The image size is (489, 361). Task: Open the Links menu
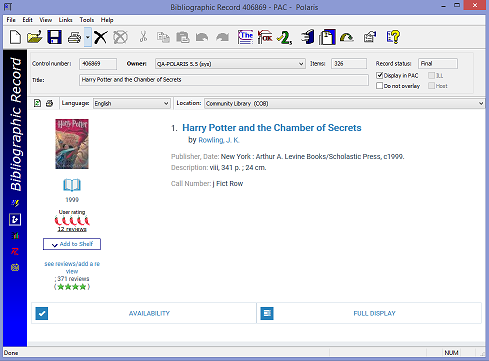click(65, 20)
